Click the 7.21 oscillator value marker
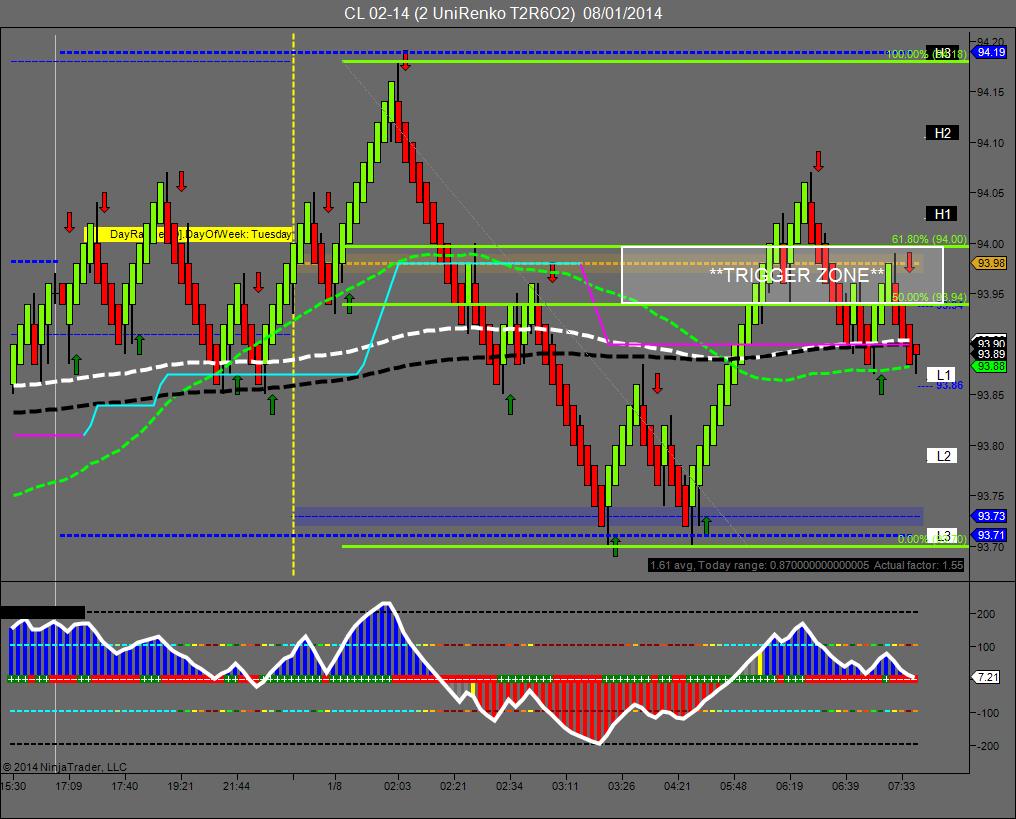 987,677
